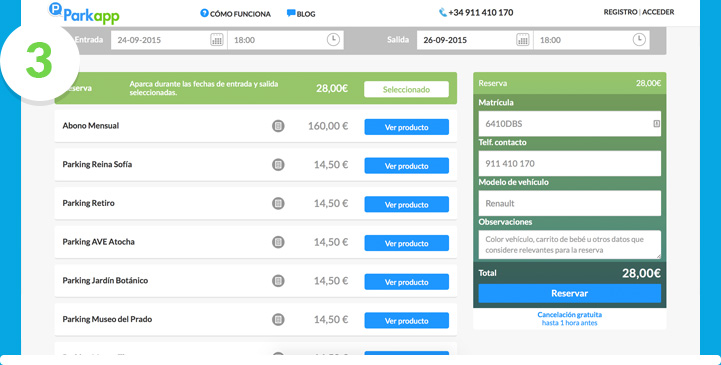Open the Cómo Funciona page

pos(240,14)
